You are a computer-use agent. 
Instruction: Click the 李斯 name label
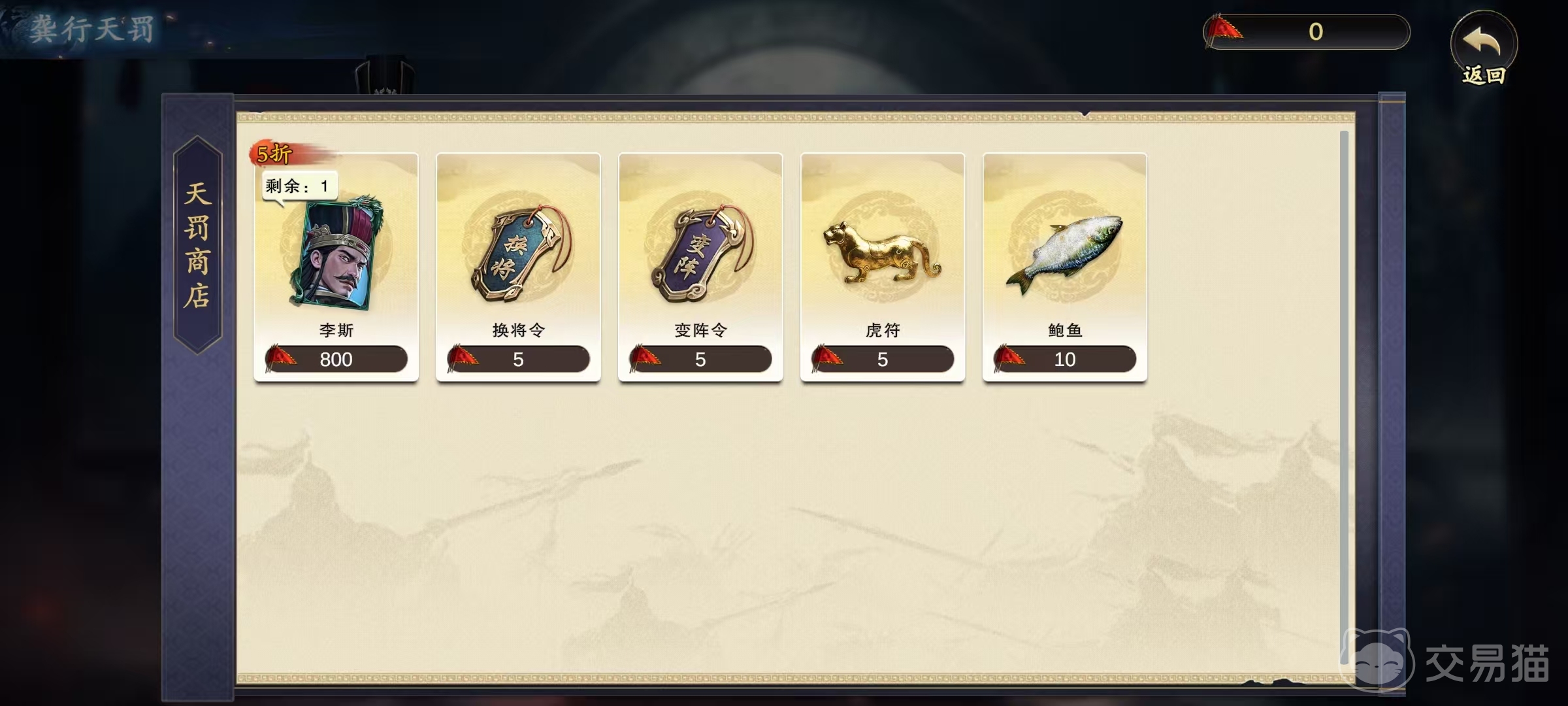(x=336, y=330)
